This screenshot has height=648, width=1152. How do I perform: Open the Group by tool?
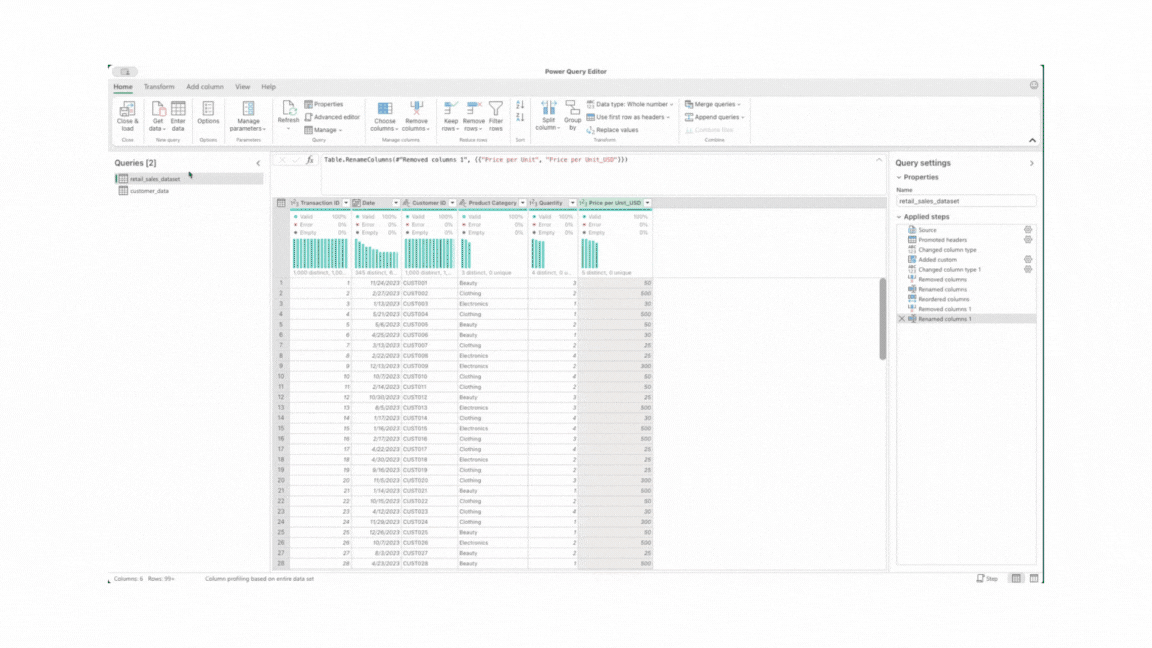point(572,116)
